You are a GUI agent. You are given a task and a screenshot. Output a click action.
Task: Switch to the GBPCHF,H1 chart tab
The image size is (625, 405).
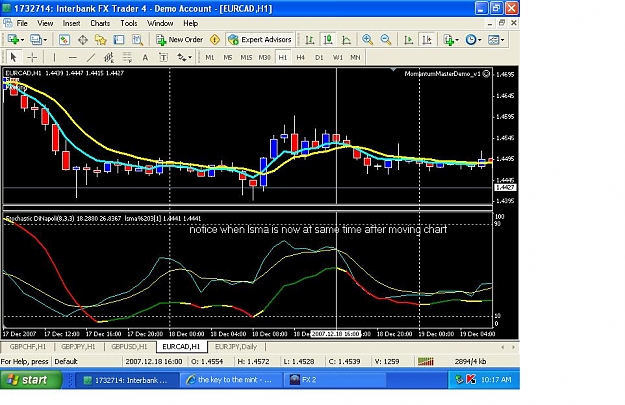pos(28,347)
